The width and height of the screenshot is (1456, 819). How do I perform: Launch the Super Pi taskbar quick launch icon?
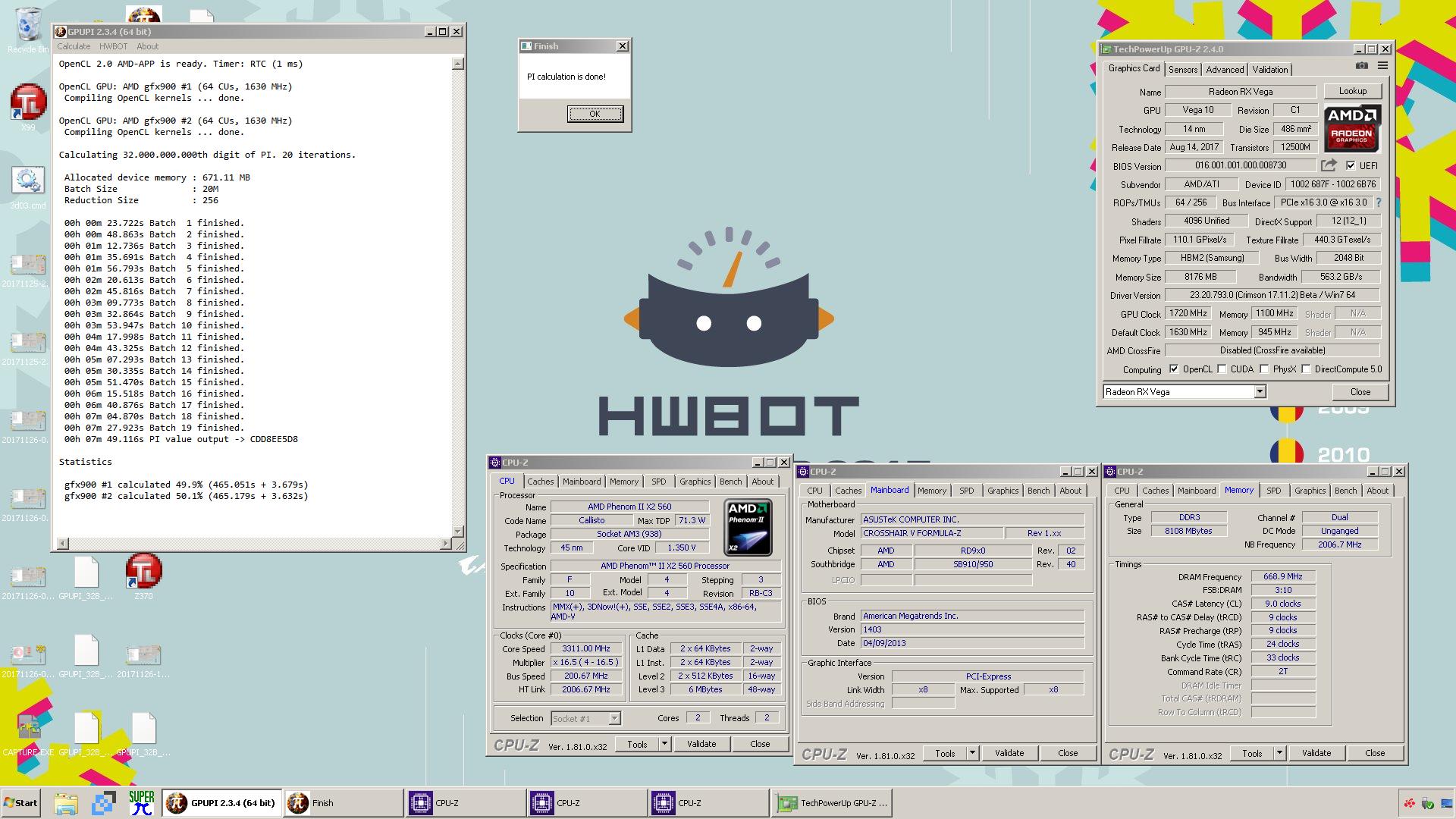pos(142,803)
